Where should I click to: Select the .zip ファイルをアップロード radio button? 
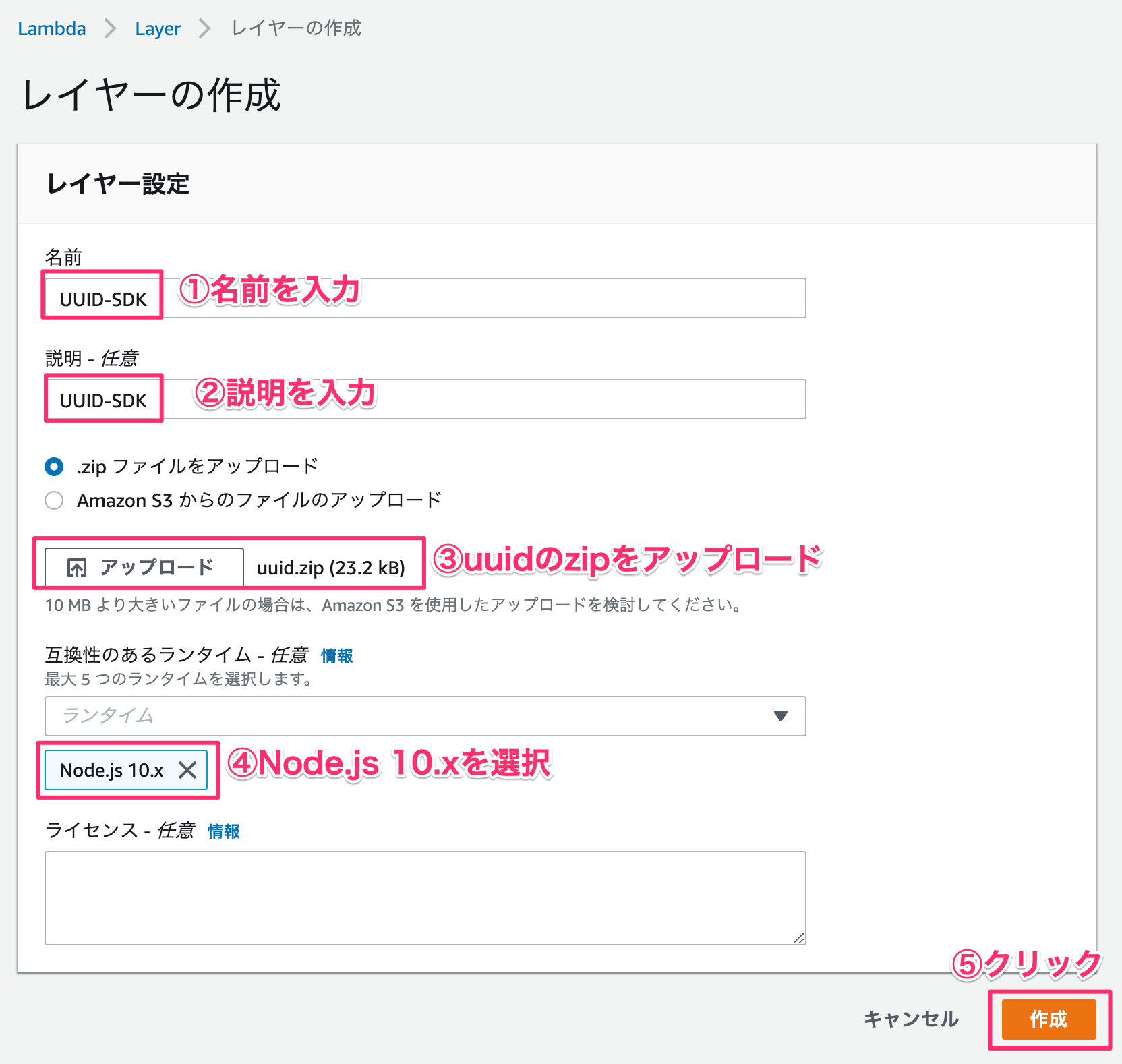pyautogui.click(x=54, y=466)
